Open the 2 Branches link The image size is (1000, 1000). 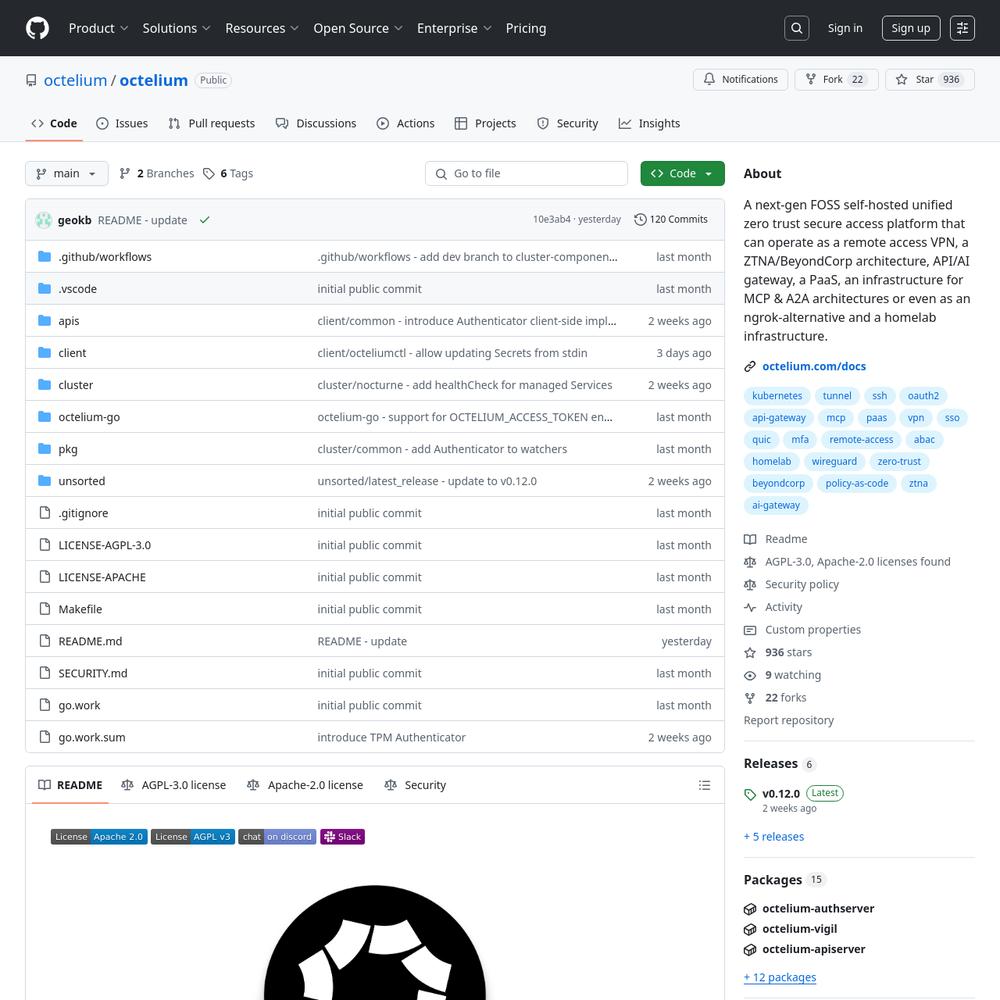[x=157, y=173]
